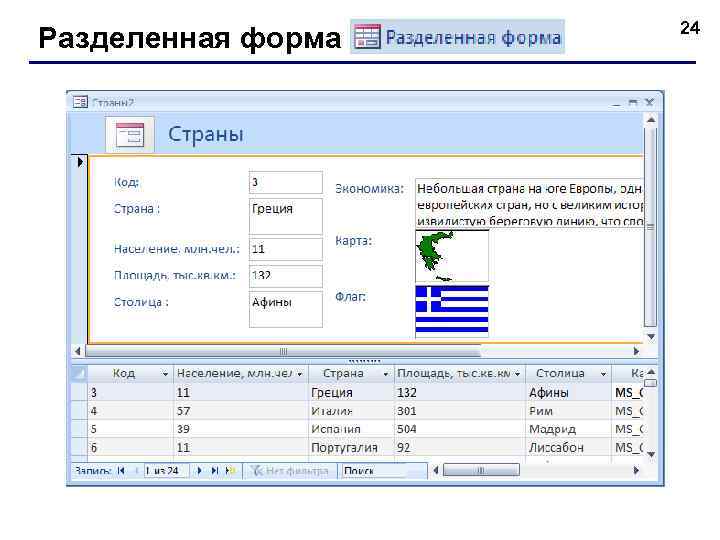Screen dimensions: 720x540
Task: Select the Португалия cell in datasheet
Action: [351, 448]
